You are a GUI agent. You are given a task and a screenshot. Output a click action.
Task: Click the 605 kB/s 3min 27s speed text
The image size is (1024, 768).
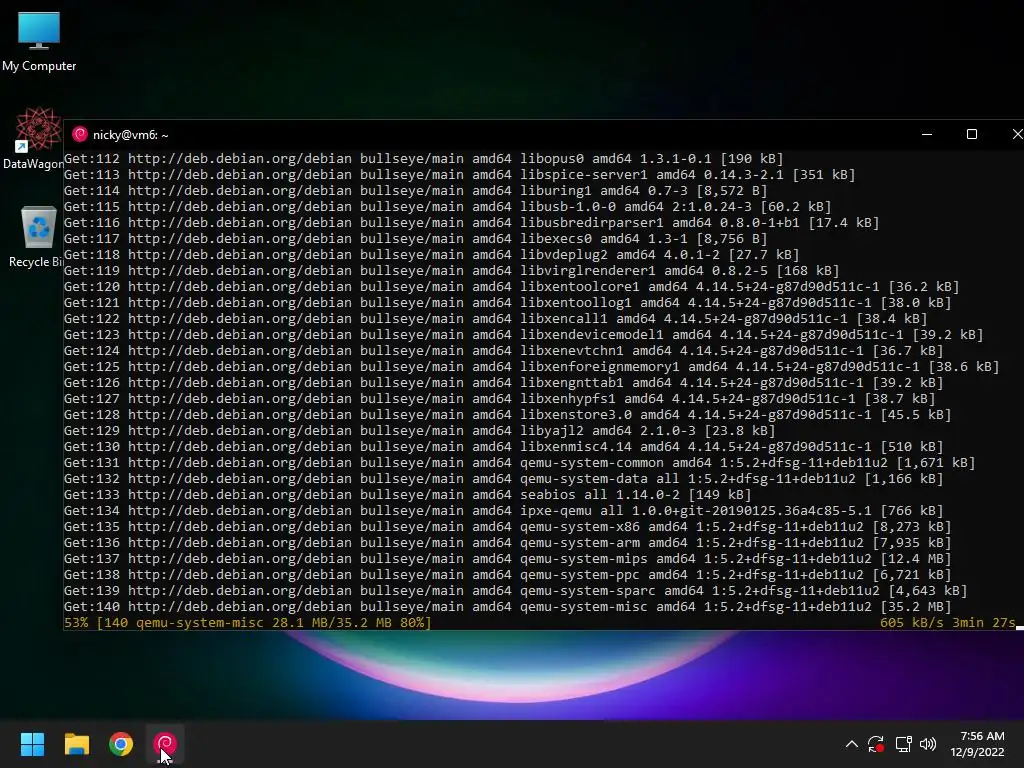tap(947, 622)
